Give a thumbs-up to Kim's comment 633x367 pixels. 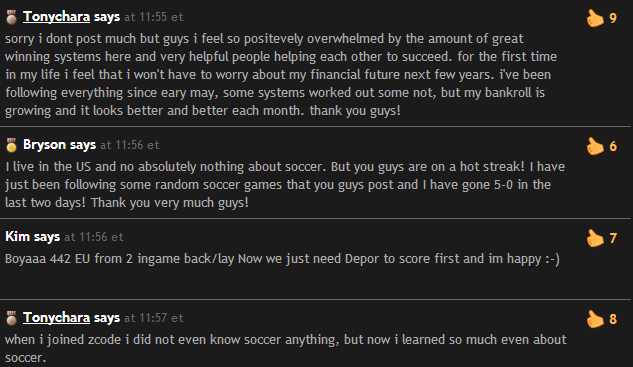tap(595, 238)
